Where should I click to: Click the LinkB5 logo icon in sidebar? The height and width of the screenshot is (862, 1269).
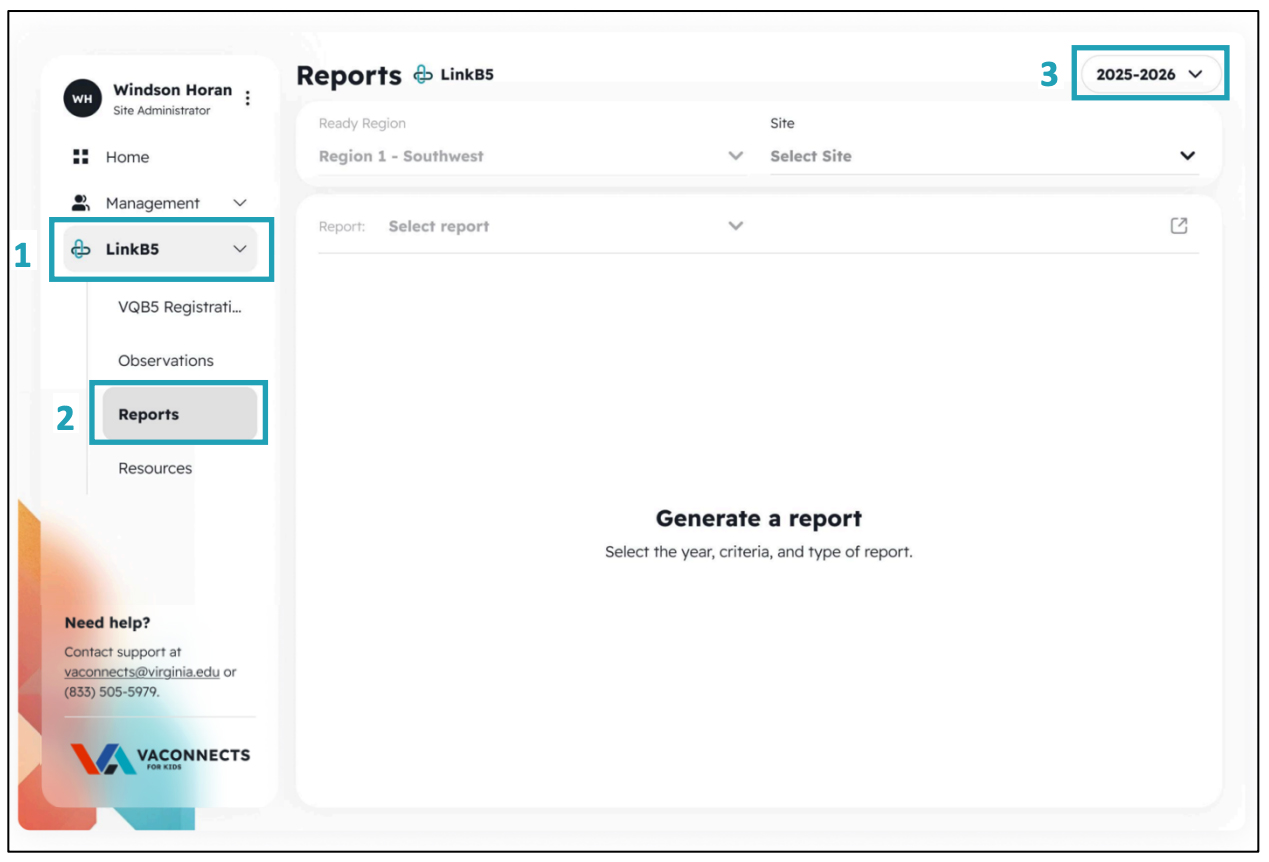[81, 249]
